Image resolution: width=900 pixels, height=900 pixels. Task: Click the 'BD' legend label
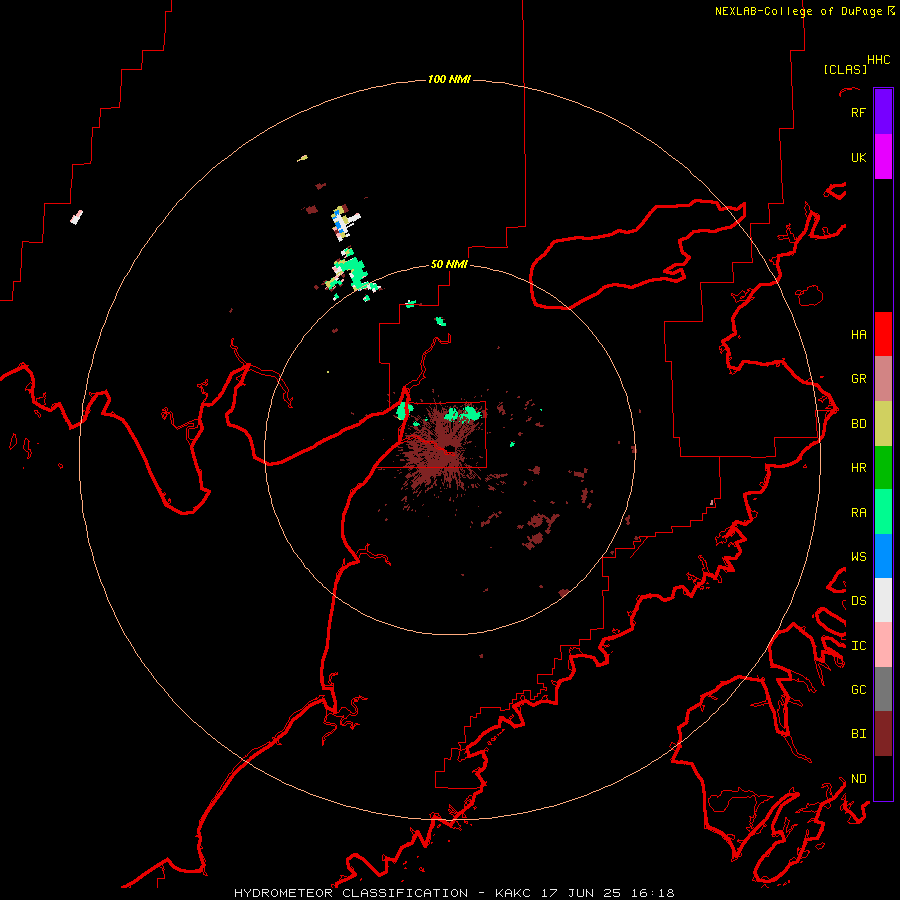click(858, 424)
